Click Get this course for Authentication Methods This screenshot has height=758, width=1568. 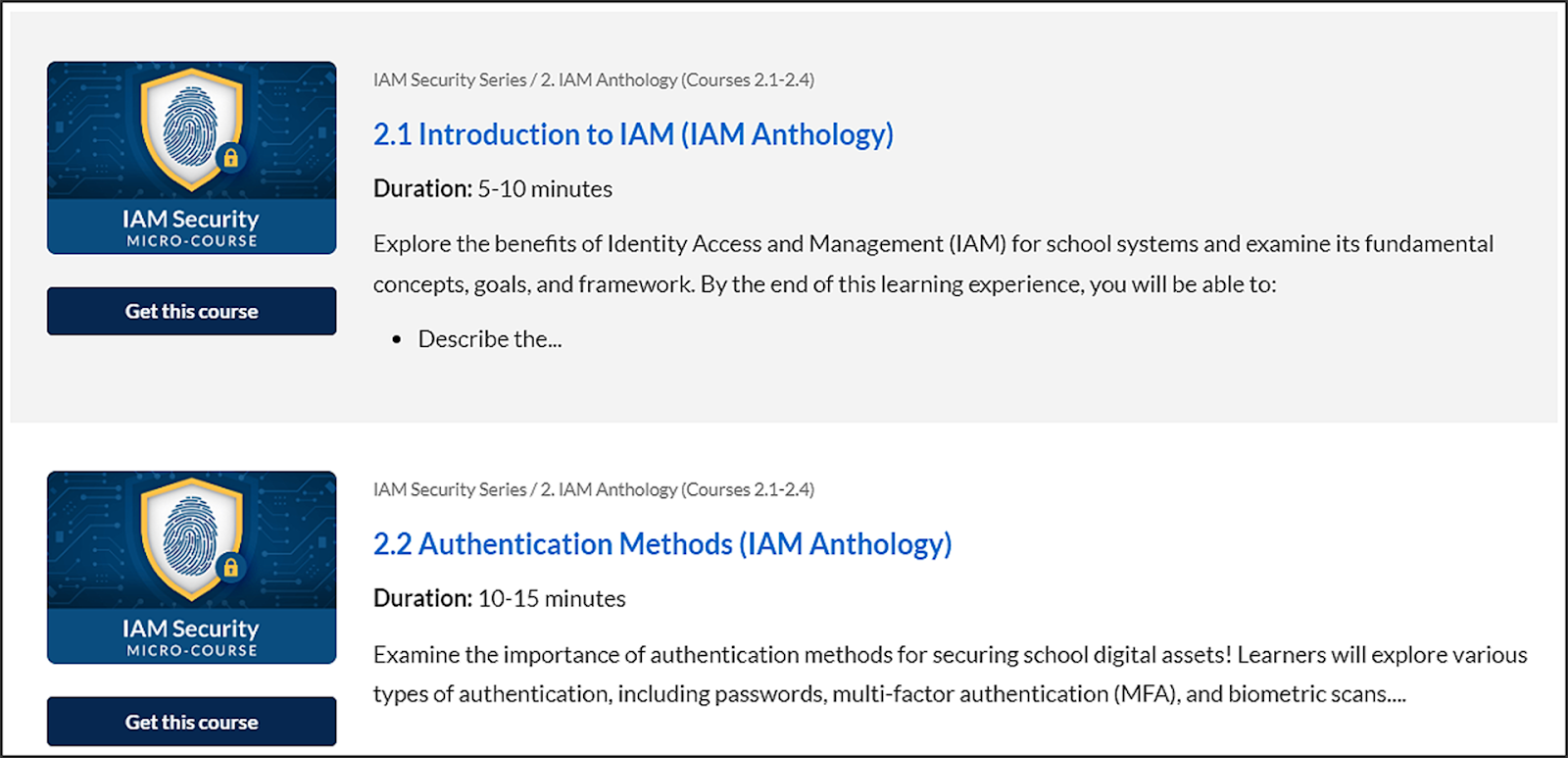tap(191, 722)
